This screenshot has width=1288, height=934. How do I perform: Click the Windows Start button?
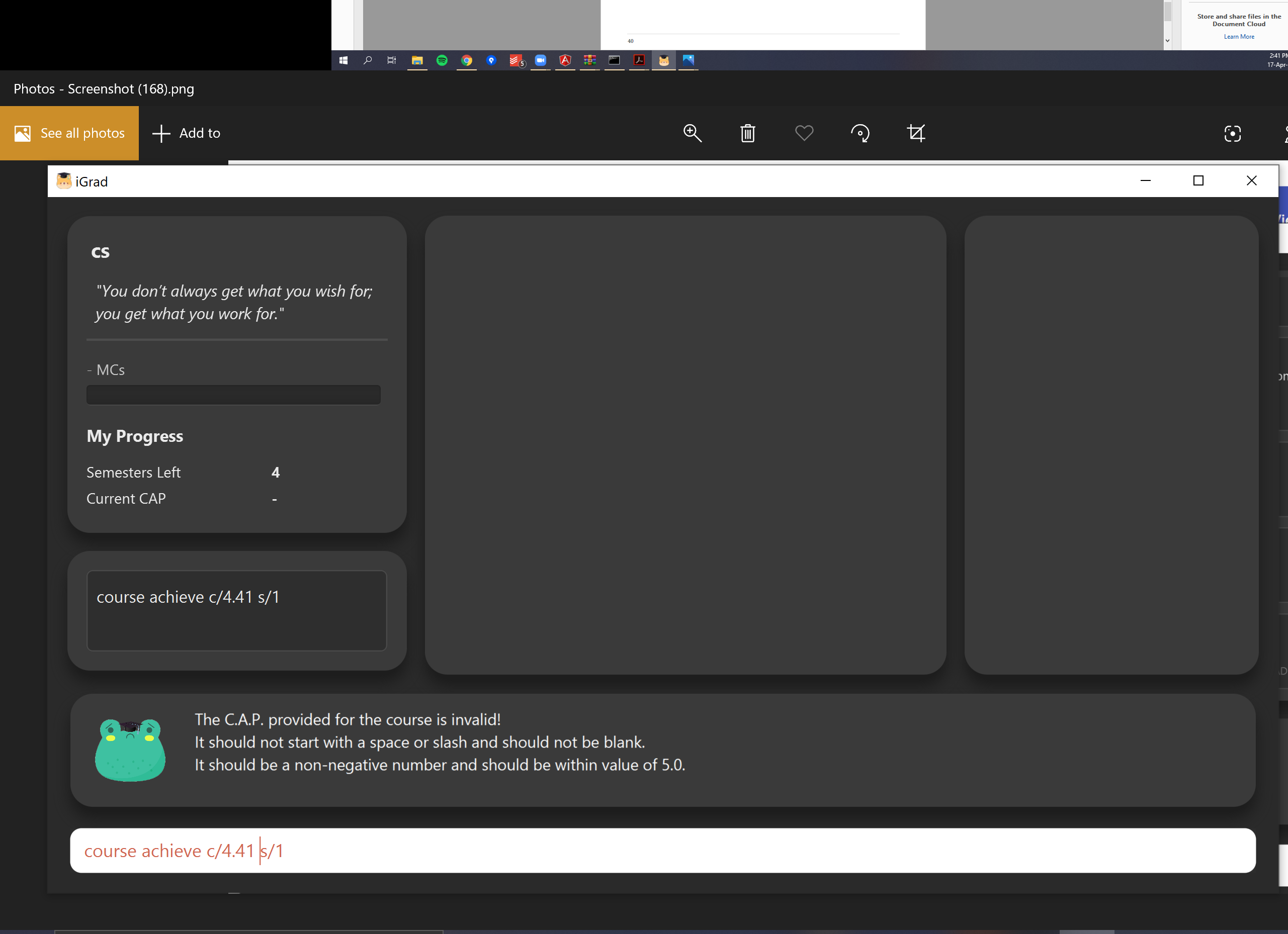coord(343,60)
